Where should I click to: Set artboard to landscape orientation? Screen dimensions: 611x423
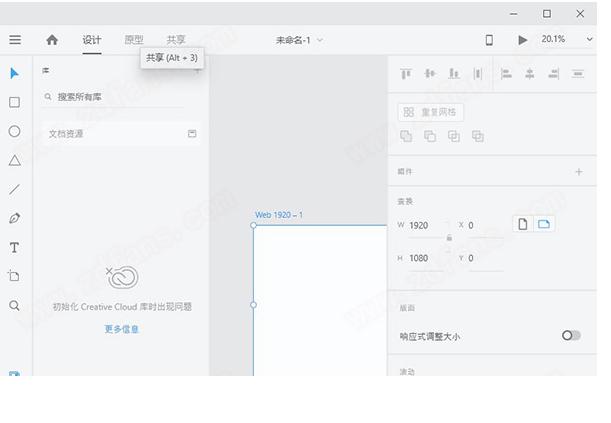544,224
